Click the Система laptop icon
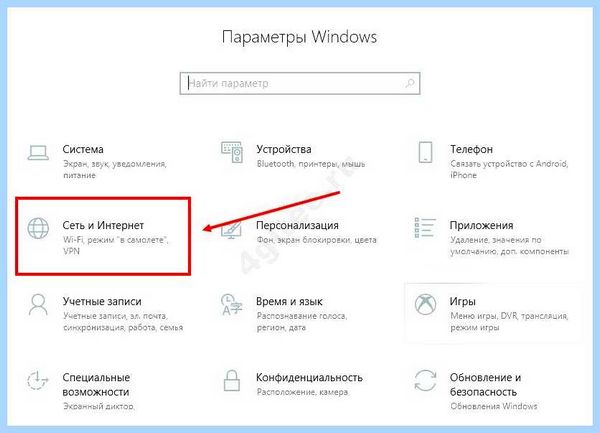 click(x=38, y=152)
